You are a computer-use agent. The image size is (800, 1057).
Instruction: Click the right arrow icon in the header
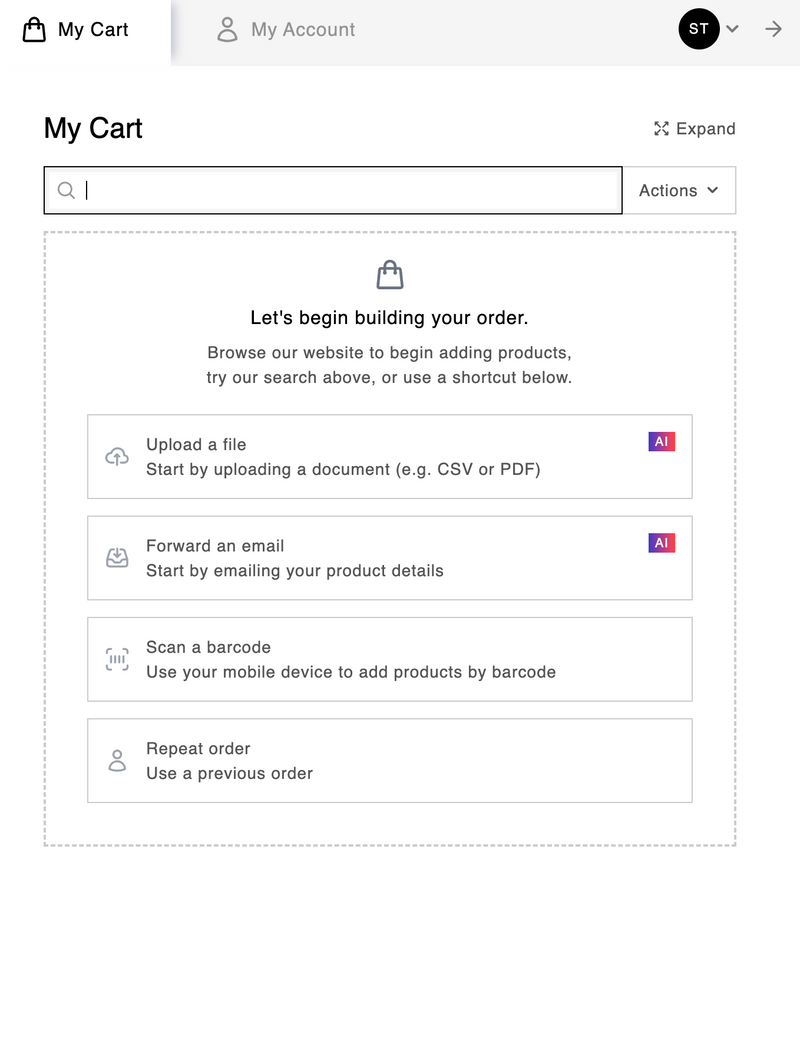pos(773,29)
